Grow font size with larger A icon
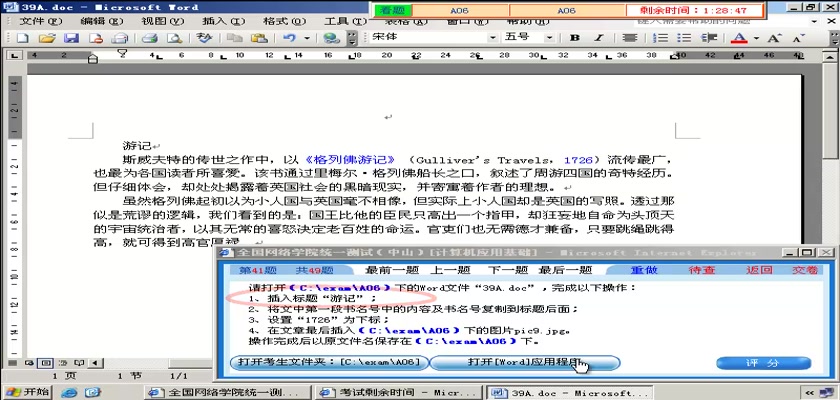Viewport: 840px width, 400px height. point(775,38)
